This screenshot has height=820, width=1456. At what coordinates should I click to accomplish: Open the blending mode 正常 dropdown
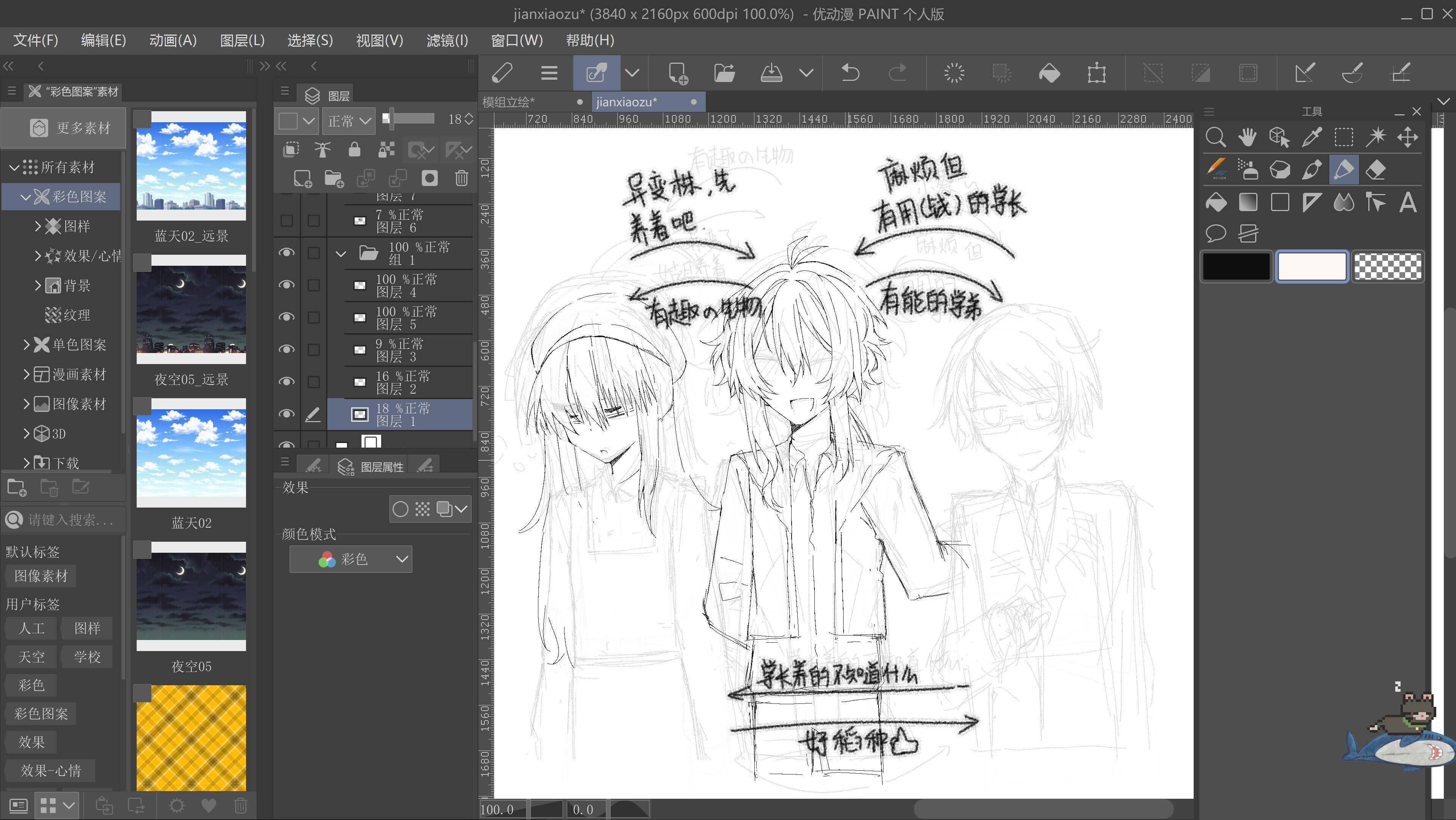point(349,120)
